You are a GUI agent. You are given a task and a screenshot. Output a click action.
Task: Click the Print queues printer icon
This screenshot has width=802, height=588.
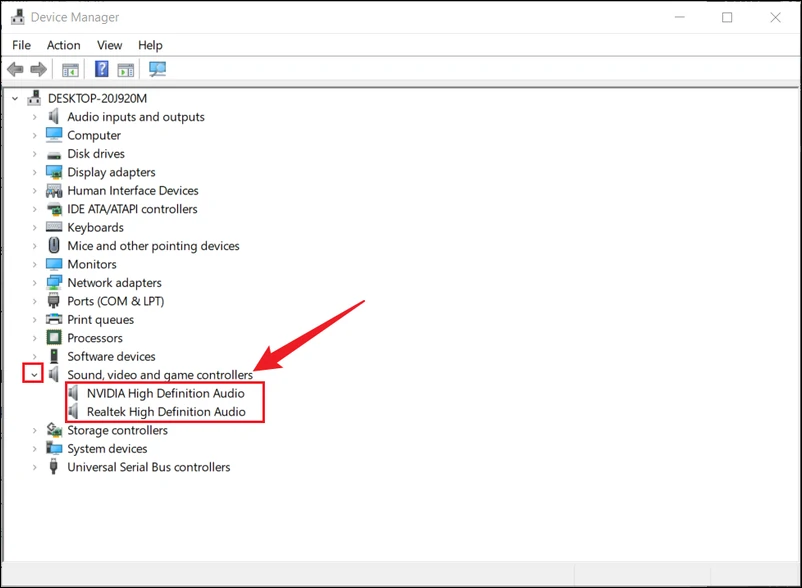[54, 319]
